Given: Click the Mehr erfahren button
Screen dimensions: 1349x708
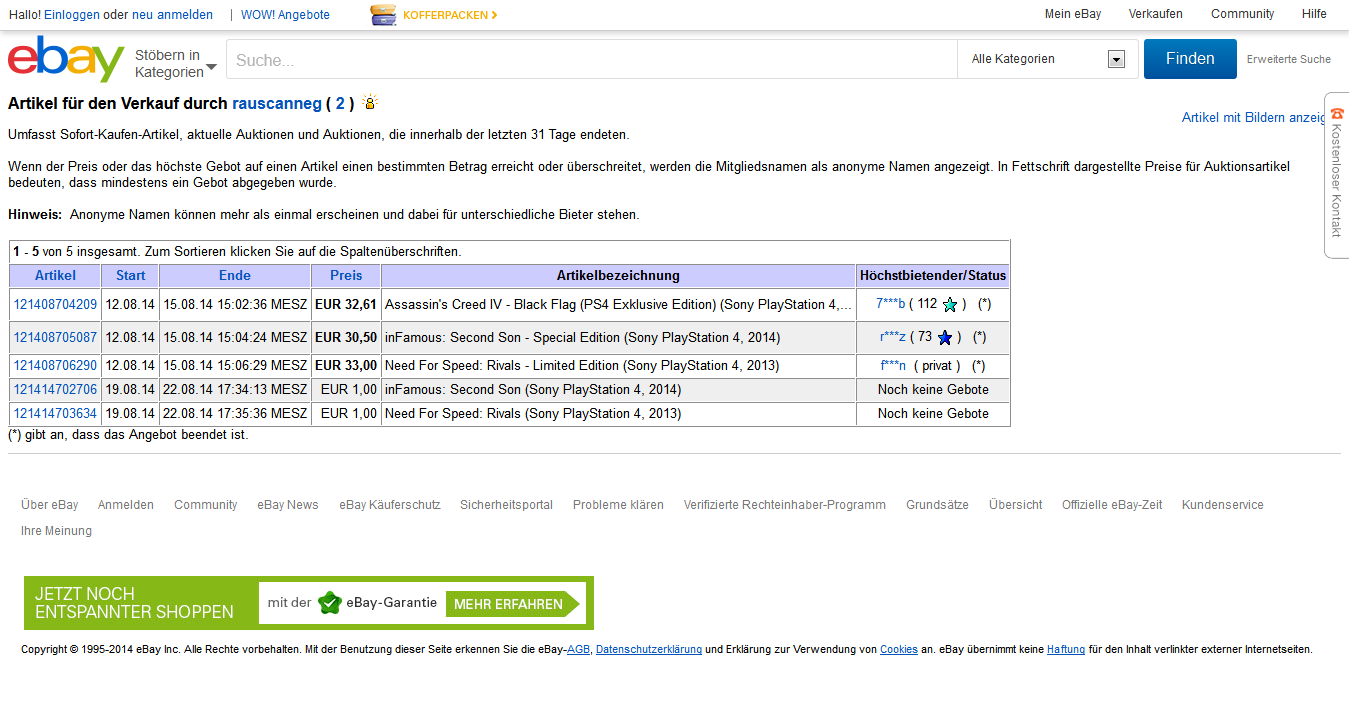Looking at the screenshot, I should tap(512, 604).
